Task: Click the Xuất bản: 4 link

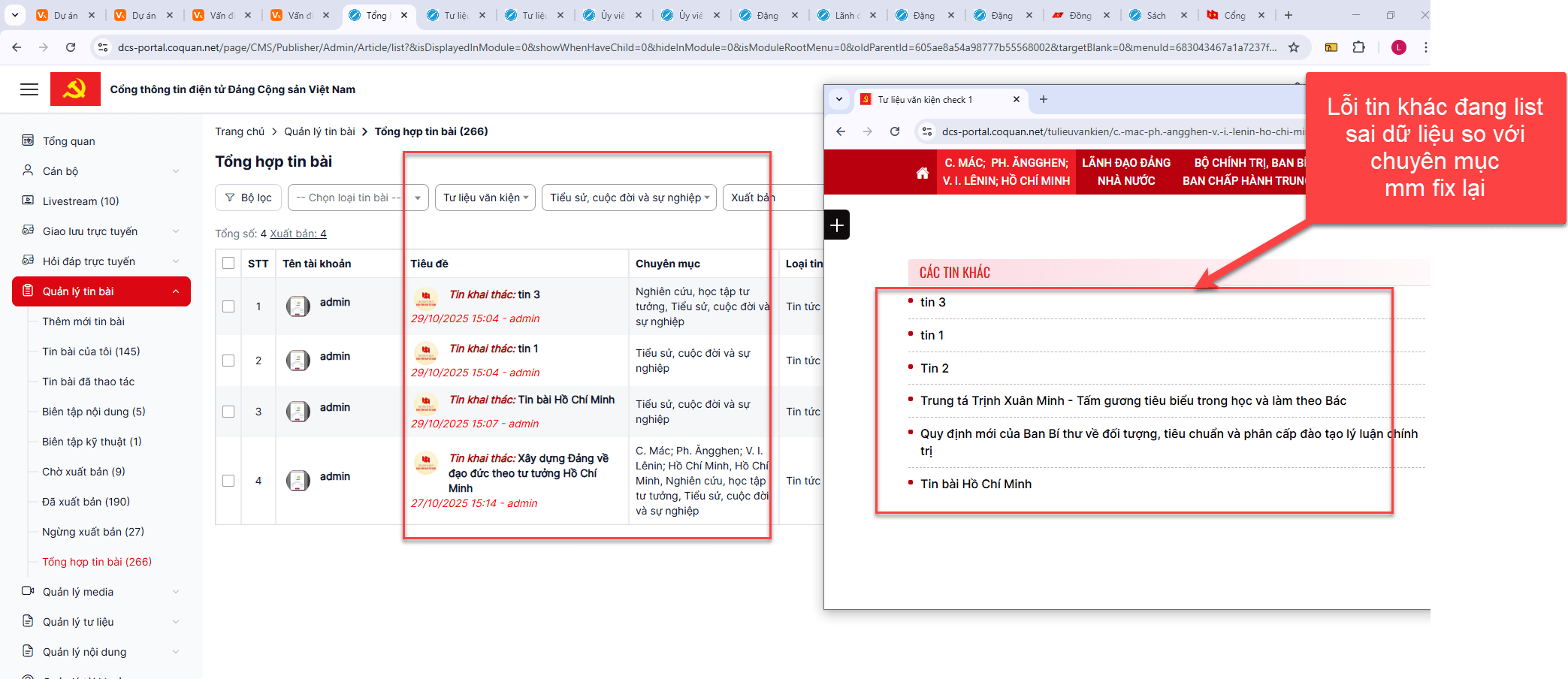Action: [298, 234]
